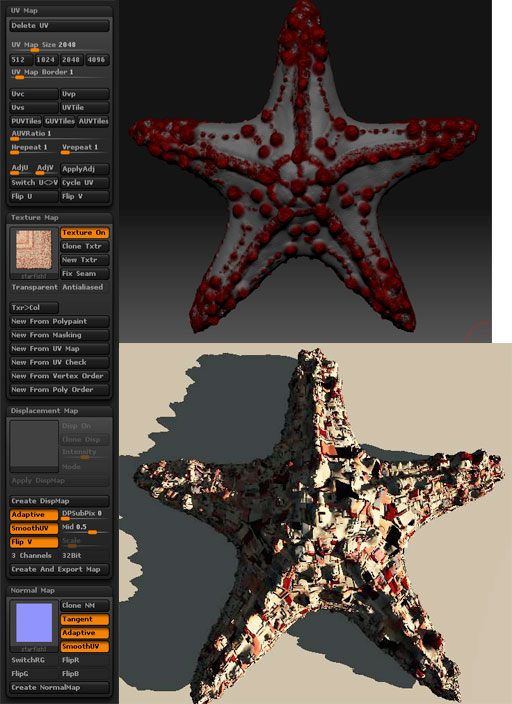Apply AUVTiles mapping
Image resolution: width=512 pixels, height=704 pixels.
pyautogui.click(x=93, y=121)
